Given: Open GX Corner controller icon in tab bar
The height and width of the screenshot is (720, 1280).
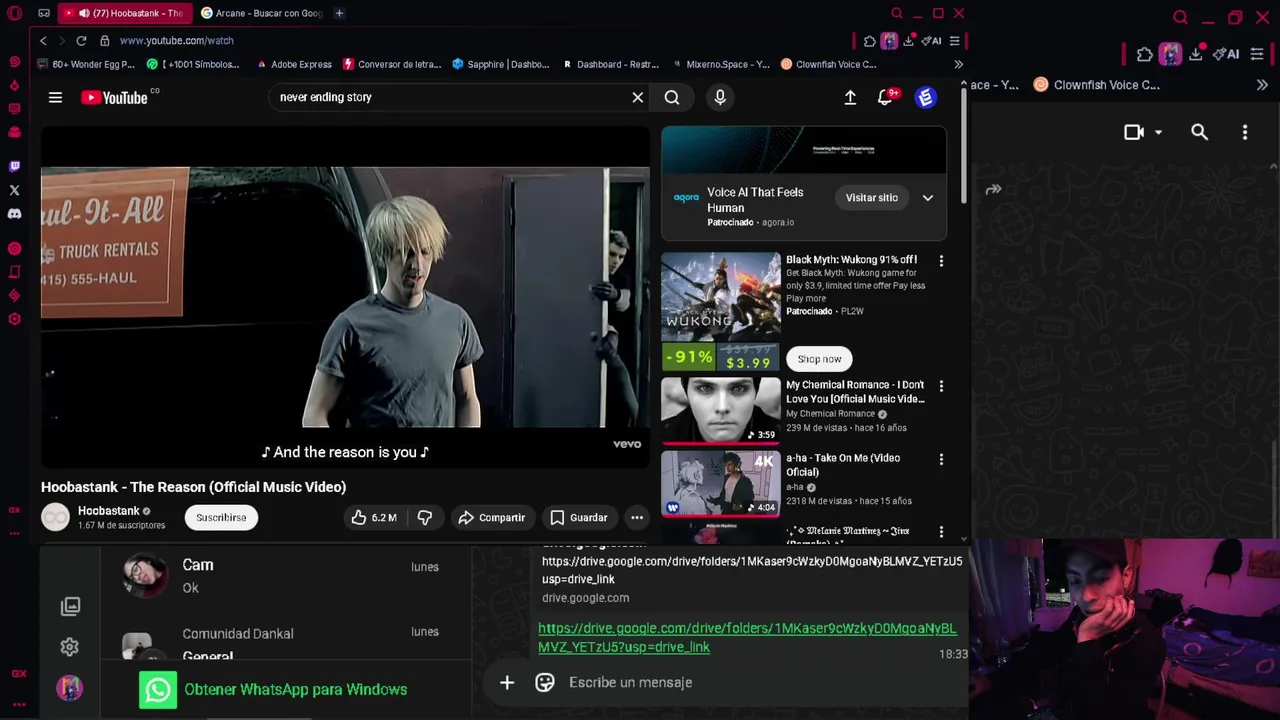Looking at the screenshot, I should 44,13.
